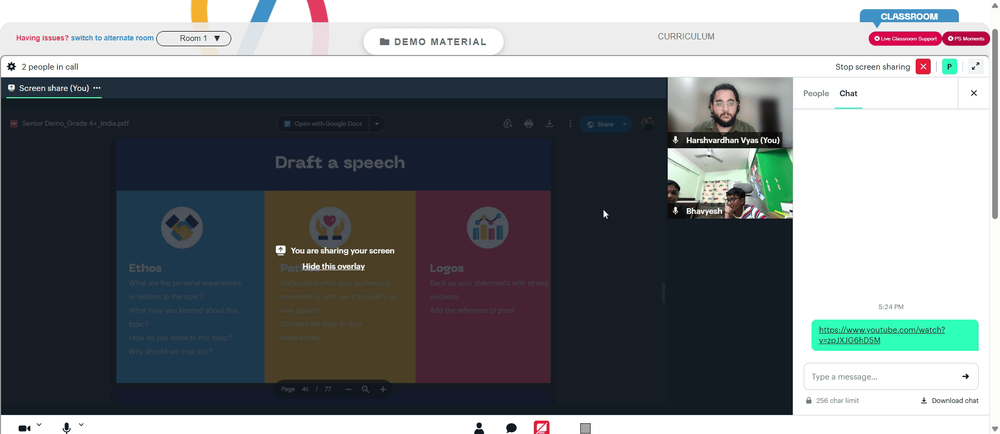Select Harshvardhan Vyas video tile
Screen dimensions: 1000x434
pos(730,113)
